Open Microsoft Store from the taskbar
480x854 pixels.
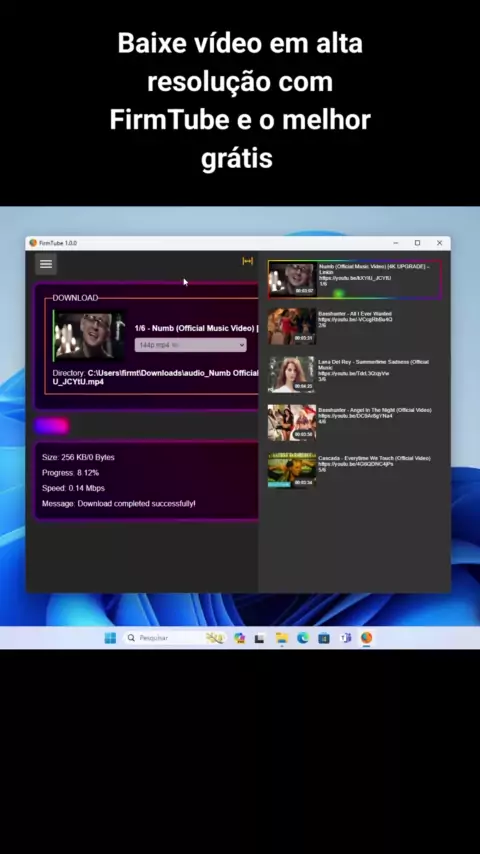(x=324, y=638)
